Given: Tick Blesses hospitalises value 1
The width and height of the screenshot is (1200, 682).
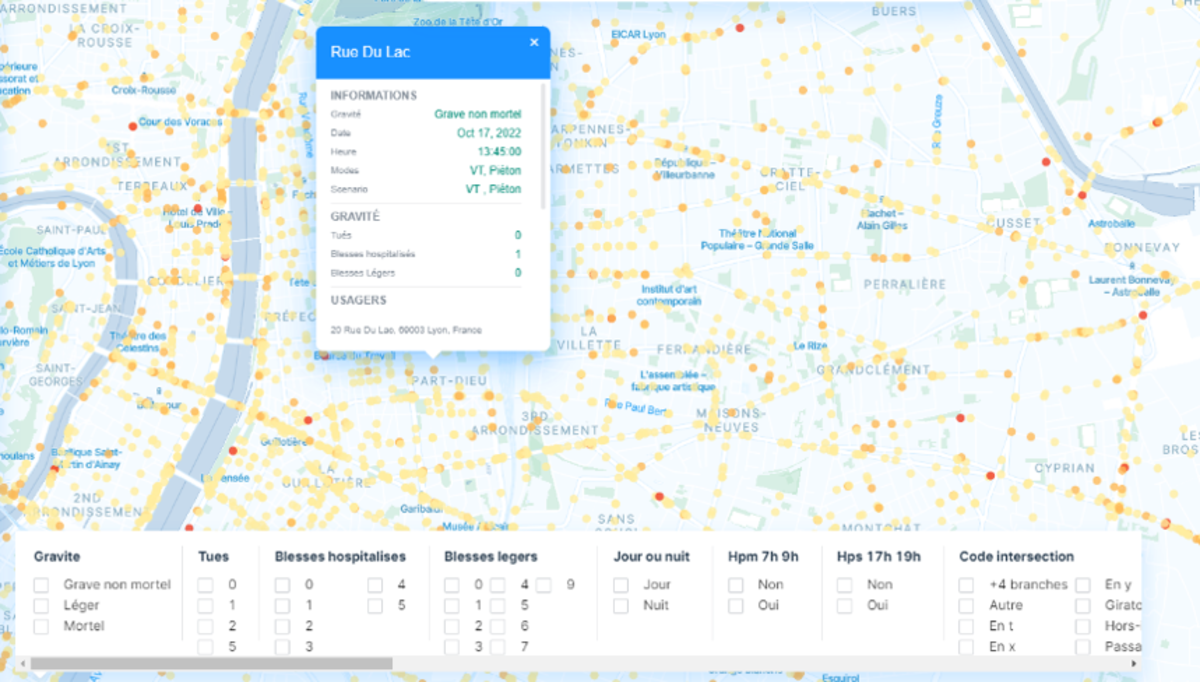Looking at the screenshot, I should click(282, 606).
